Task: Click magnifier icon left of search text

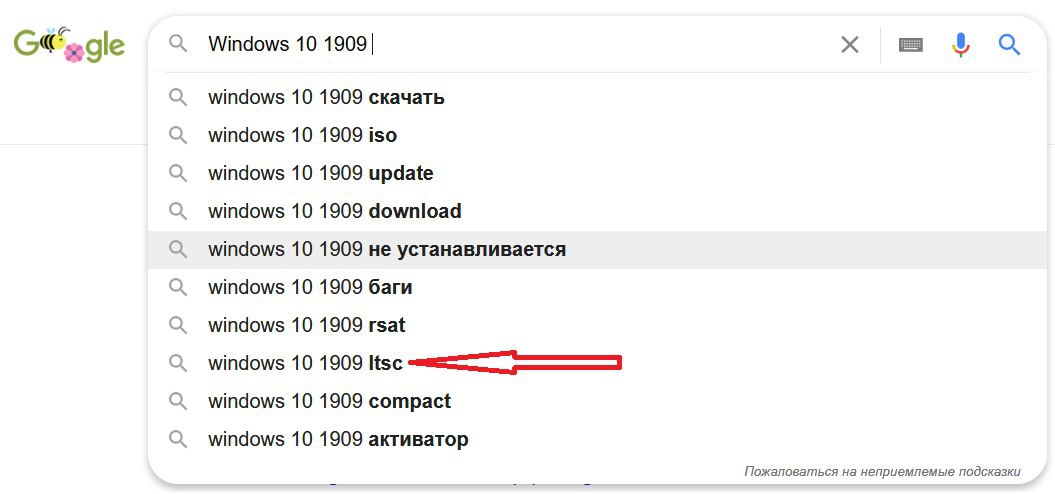Action: [178, 44]
